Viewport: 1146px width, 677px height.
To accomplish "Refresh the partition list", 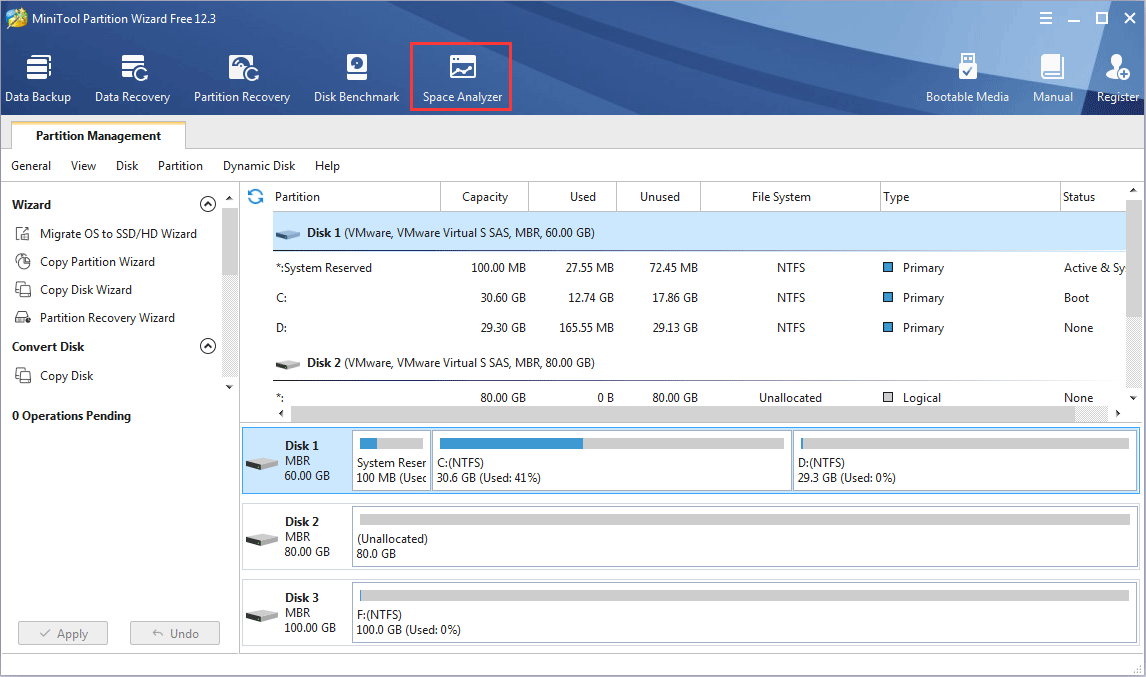I will [x=255, y=197].
